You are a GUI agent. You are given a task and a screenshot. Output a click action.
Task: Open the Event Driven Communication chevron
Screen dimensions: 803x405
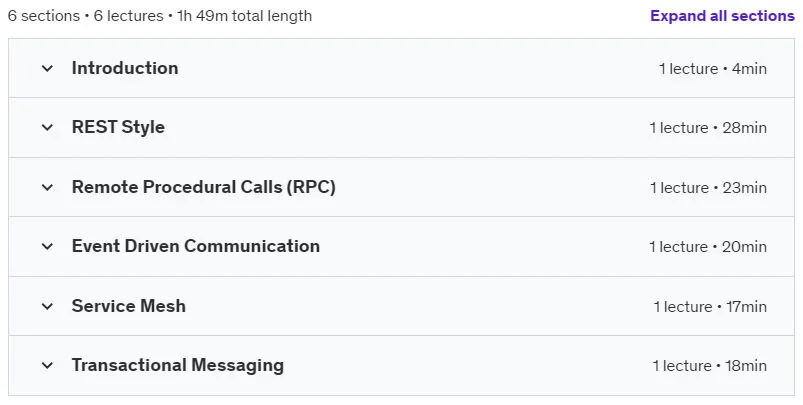tap(47, 246)
